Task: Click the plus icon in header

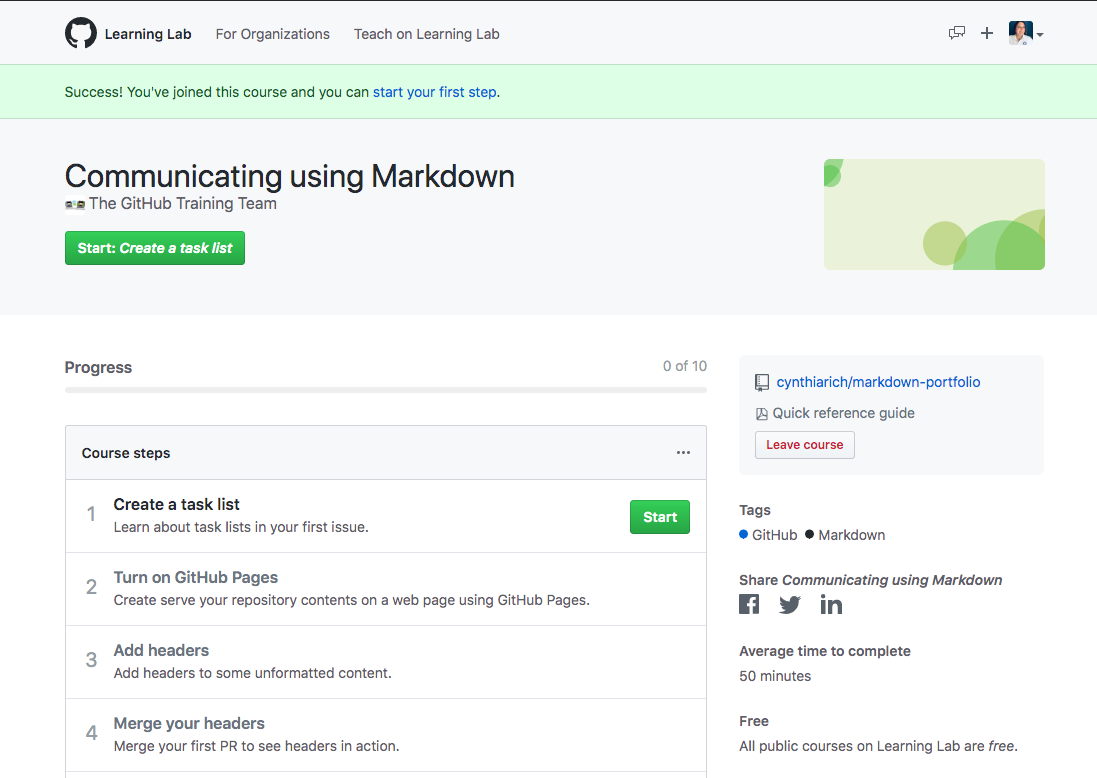Action: (986, 33)
